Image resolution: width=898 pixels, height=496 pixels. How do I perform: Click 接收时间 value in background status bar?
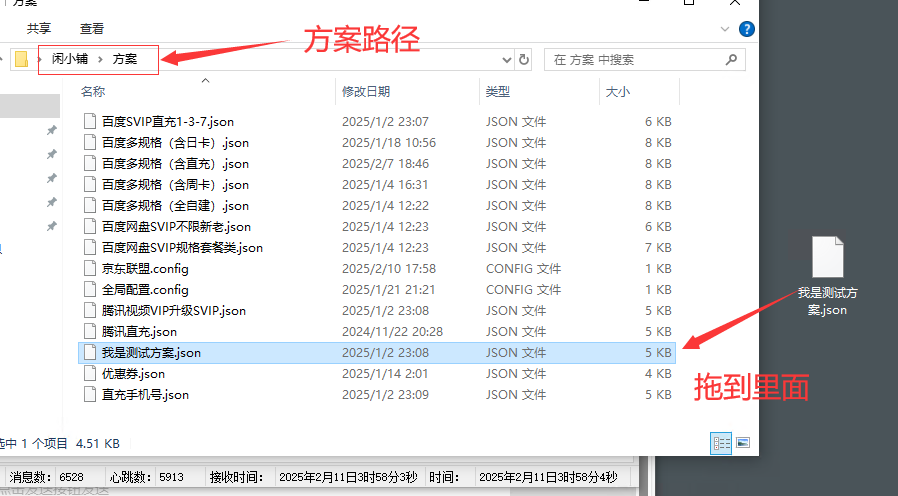348,477
